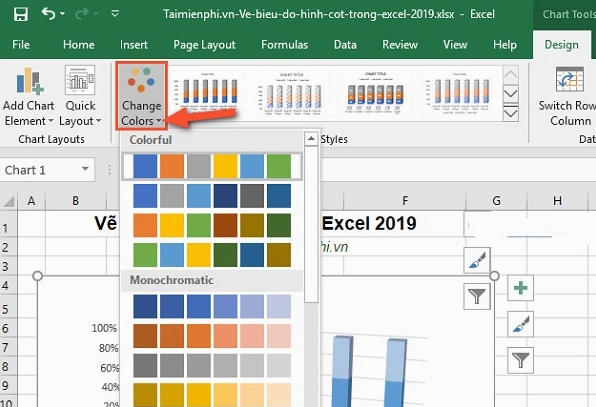Screen dimensions: 596x407
Task: Switch to the Home tab
Action: coord(79,45)
